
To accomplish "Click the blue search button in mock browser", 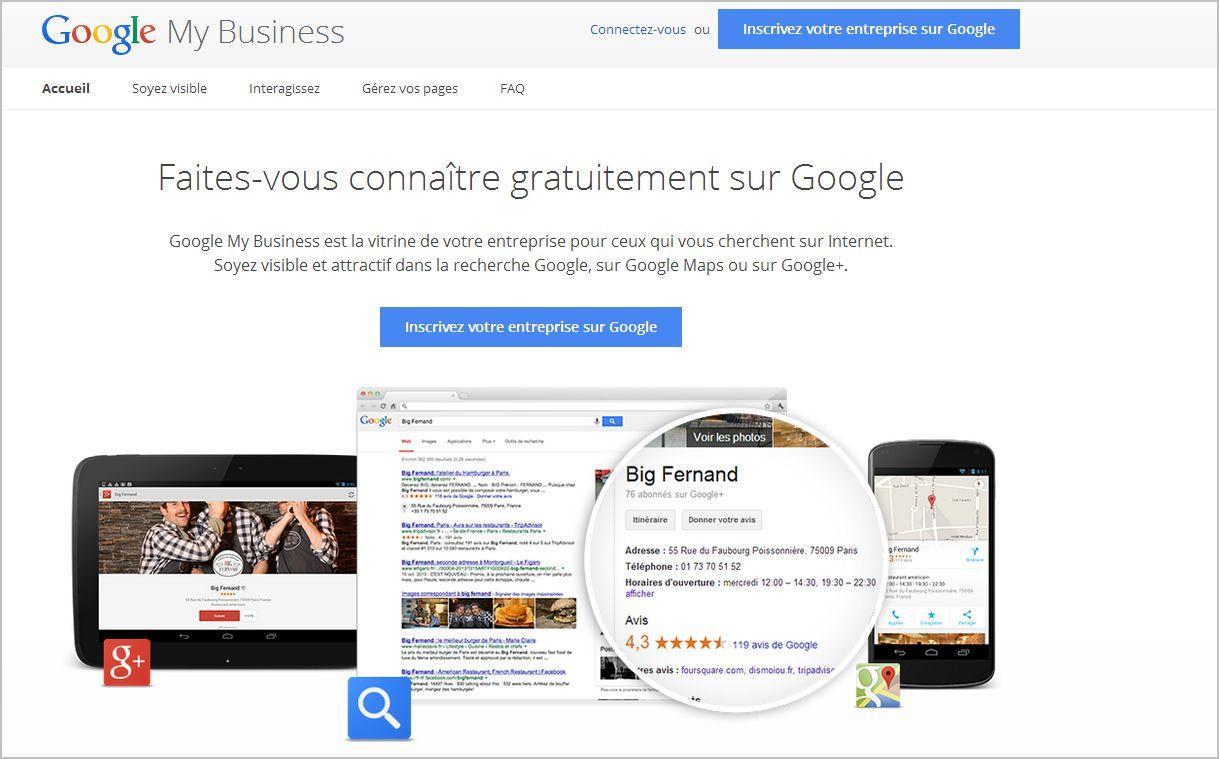I will (x=612, y=421).
